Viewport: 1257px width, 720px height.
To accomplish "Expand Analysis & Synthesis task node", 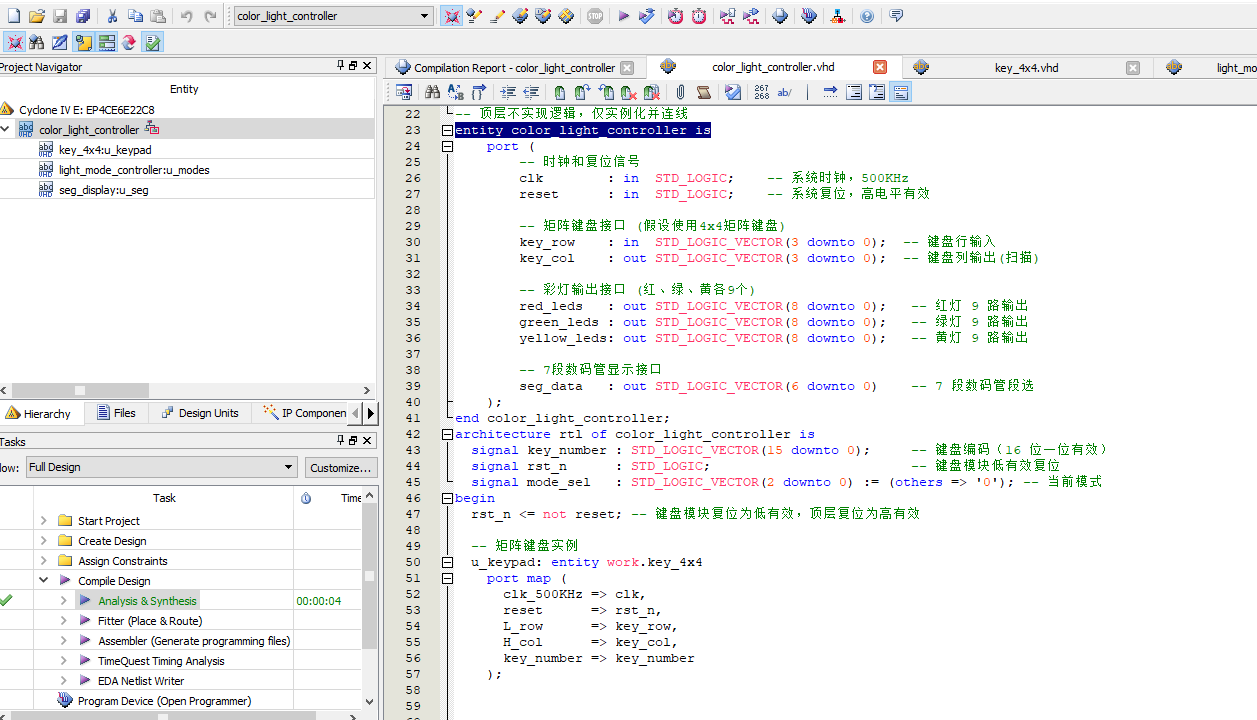I will click(63, 601).
